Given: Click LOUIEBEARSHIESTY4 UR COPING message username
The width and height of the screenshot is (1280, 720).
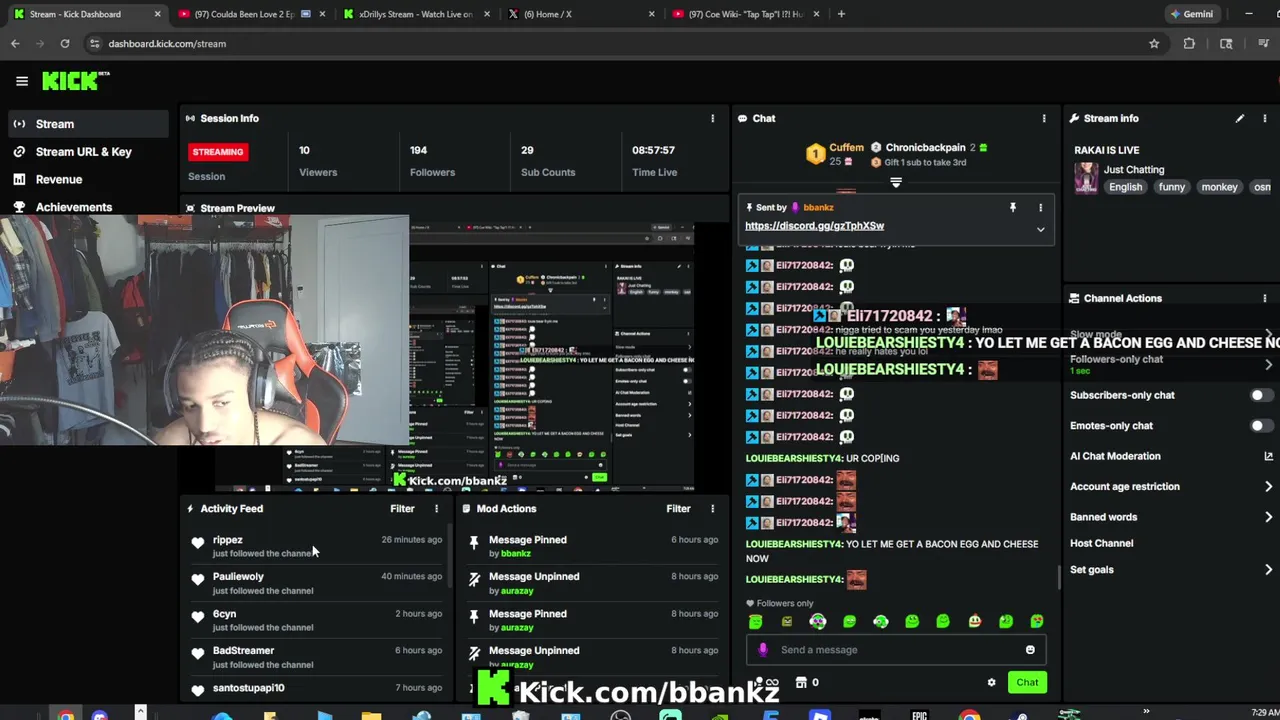Looking at the screenshot, I should (x=794, y=458).
